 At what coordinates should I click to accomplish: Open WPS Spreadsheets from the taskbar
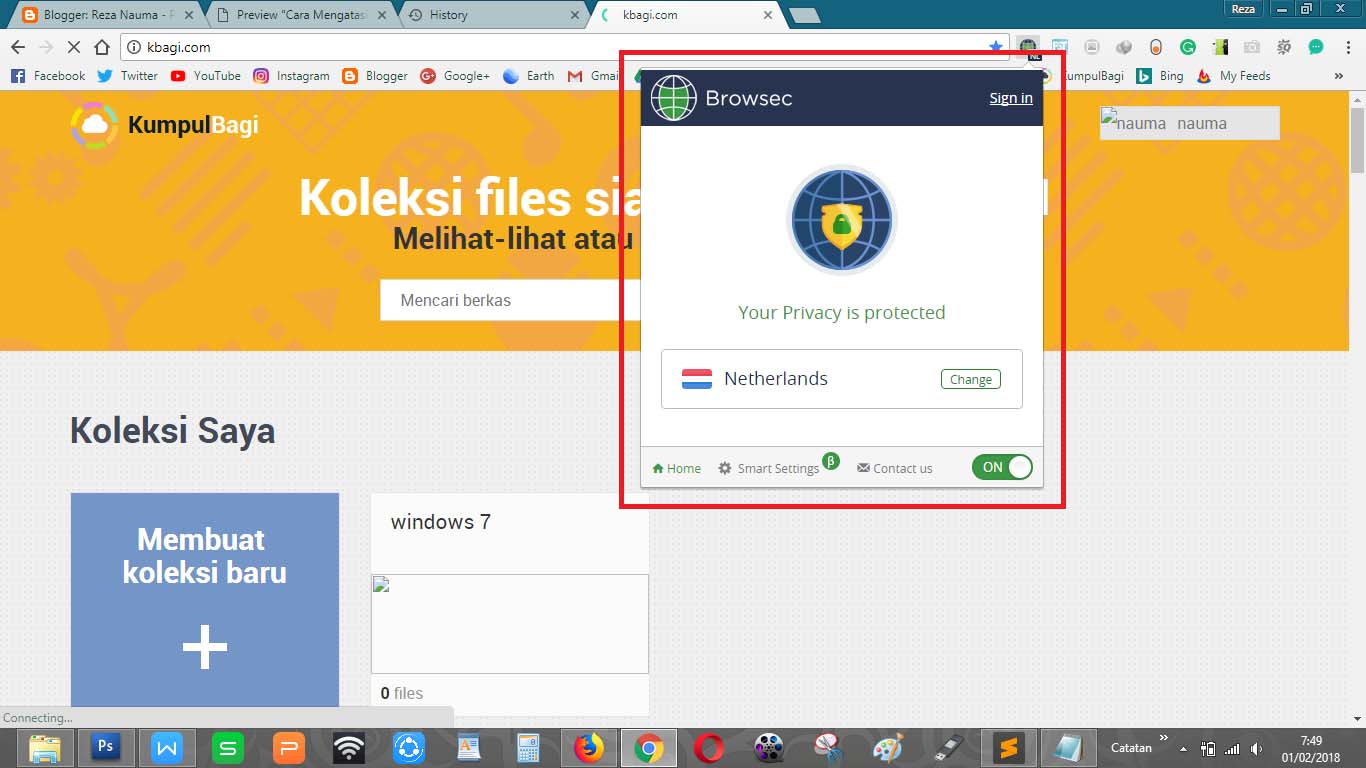point(228,748)
